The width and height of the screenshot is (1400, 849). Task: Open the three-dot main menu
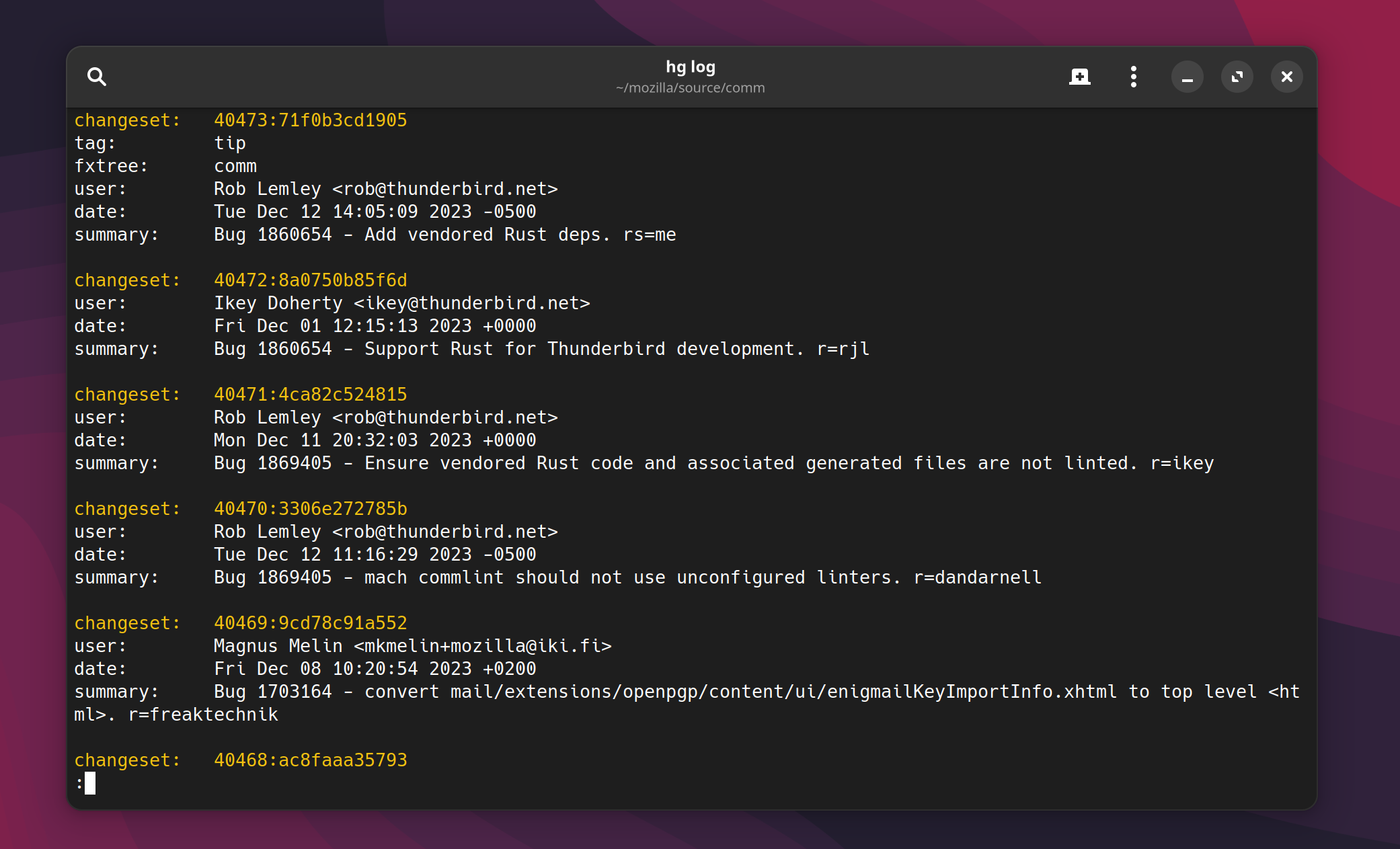pos(1134,77)
